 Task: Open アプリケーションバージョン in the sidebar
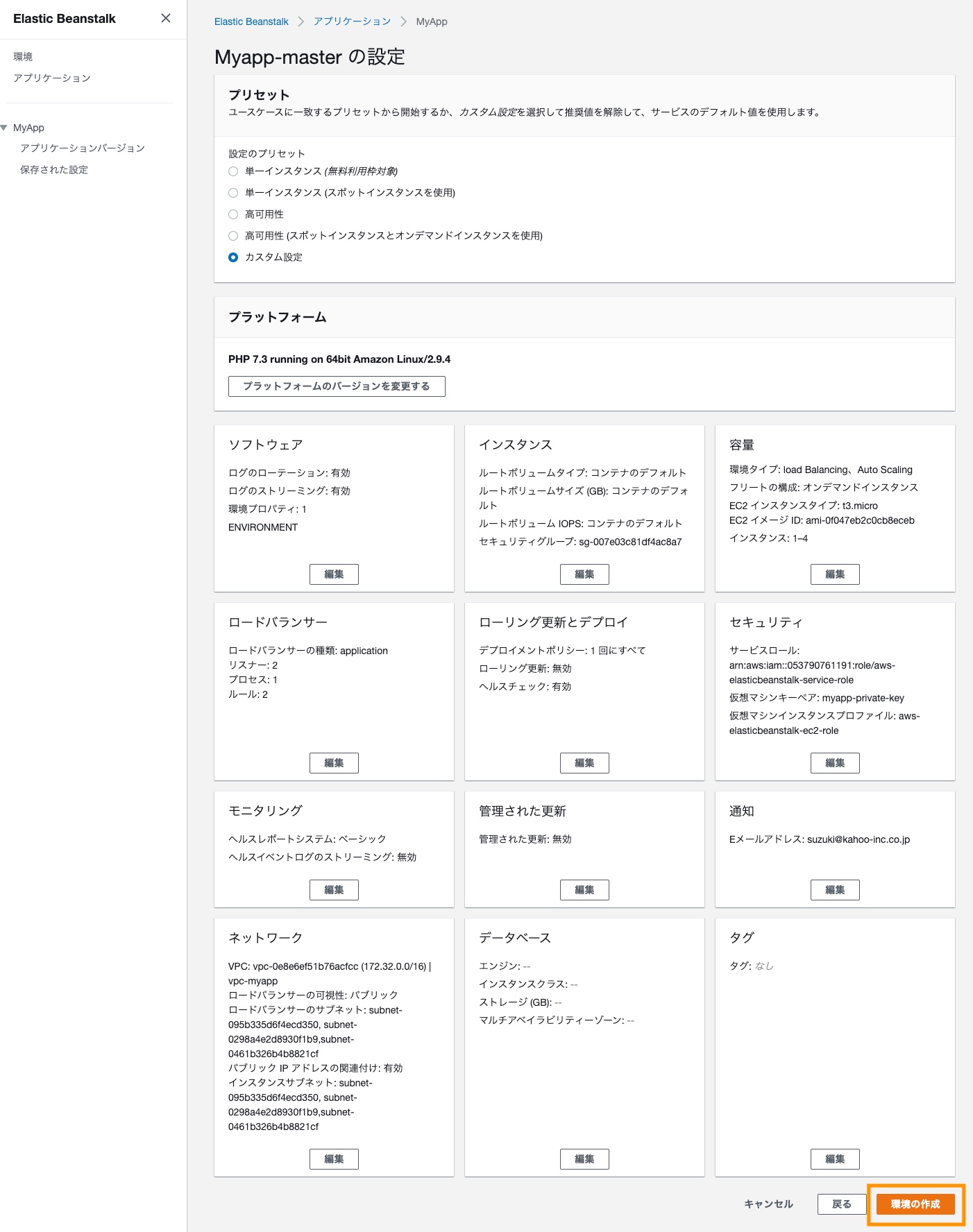[82, 148]
